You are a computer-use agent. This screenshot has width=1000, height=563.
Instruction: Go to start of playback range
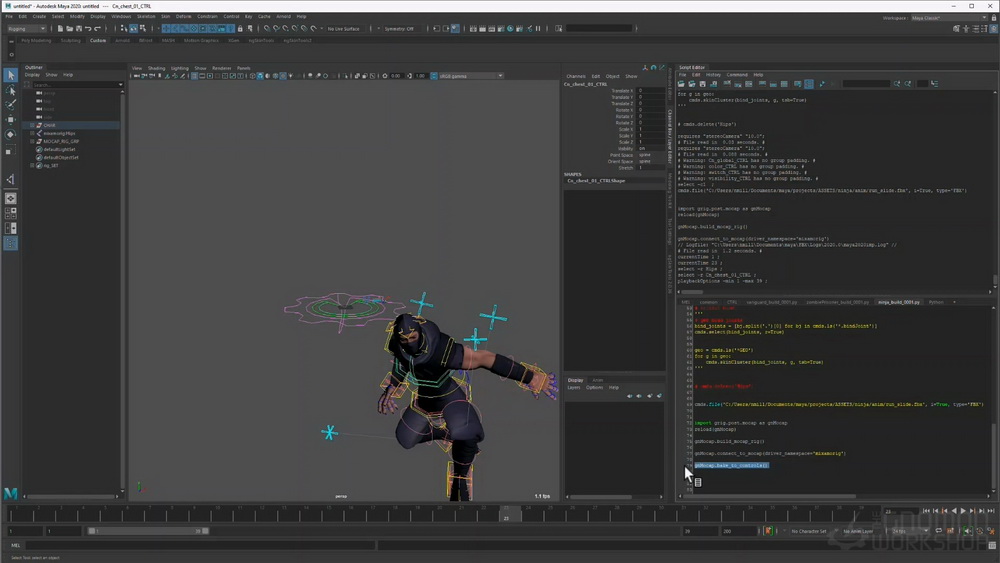point(926,511)
